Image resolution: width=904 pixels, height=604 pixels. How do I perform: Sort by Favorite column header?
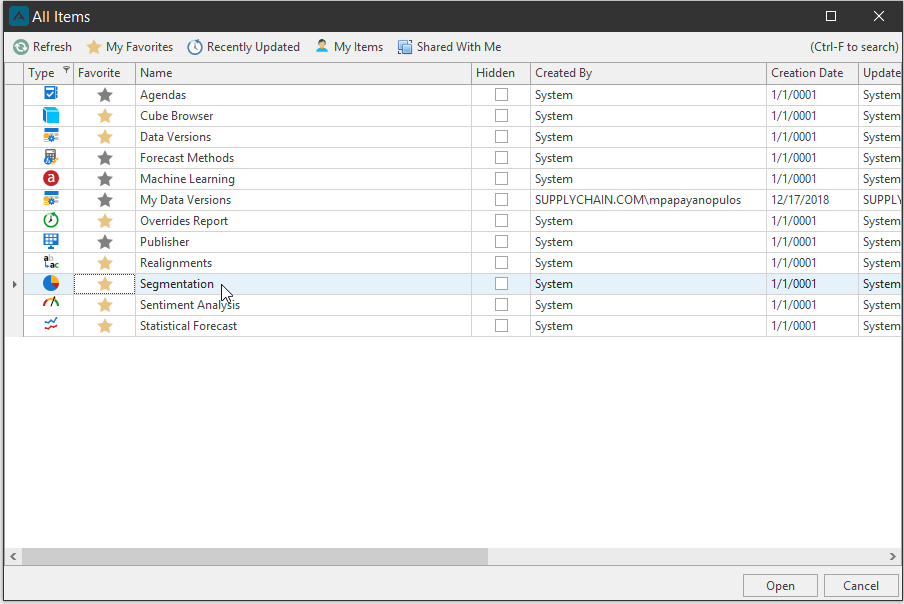(104, 73)
